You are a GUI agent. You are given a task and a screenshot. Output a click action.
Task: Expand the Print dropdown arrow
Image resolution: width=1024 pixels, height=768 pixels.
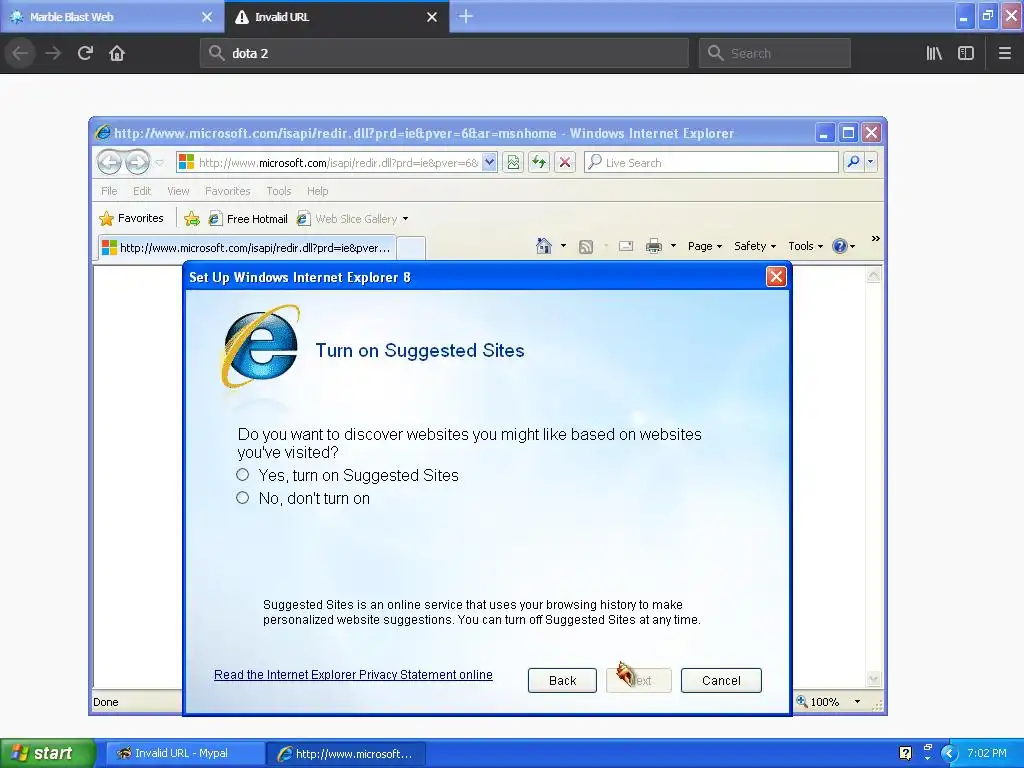coord(673,246)
